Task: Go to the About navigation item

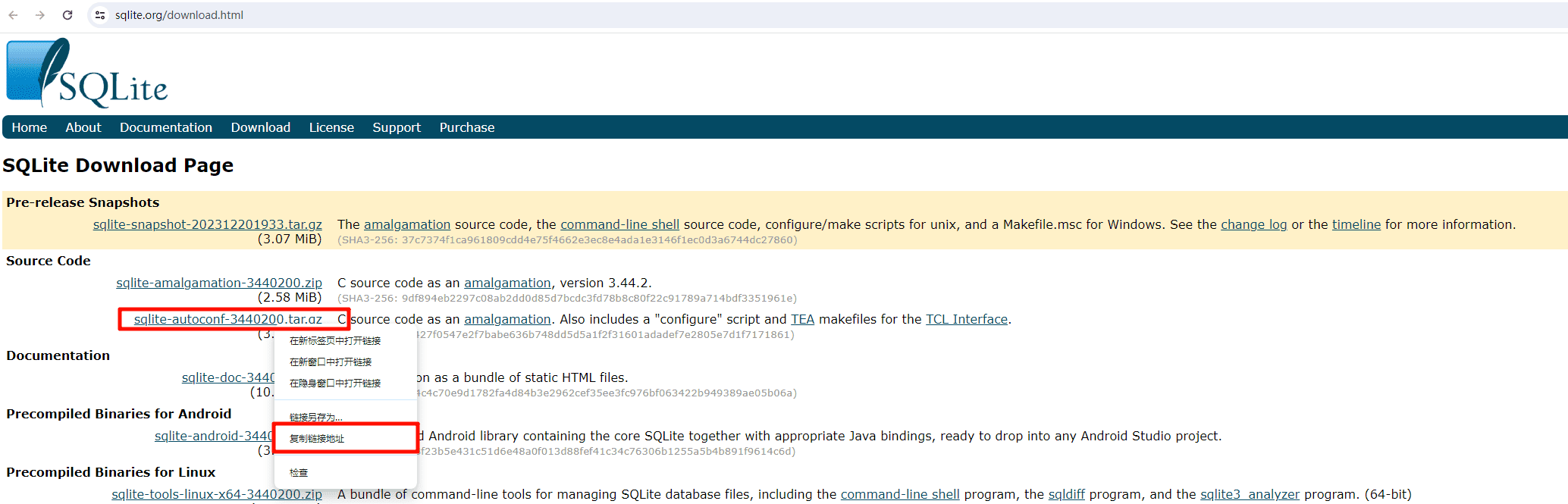Action: [x=83, y=127]
